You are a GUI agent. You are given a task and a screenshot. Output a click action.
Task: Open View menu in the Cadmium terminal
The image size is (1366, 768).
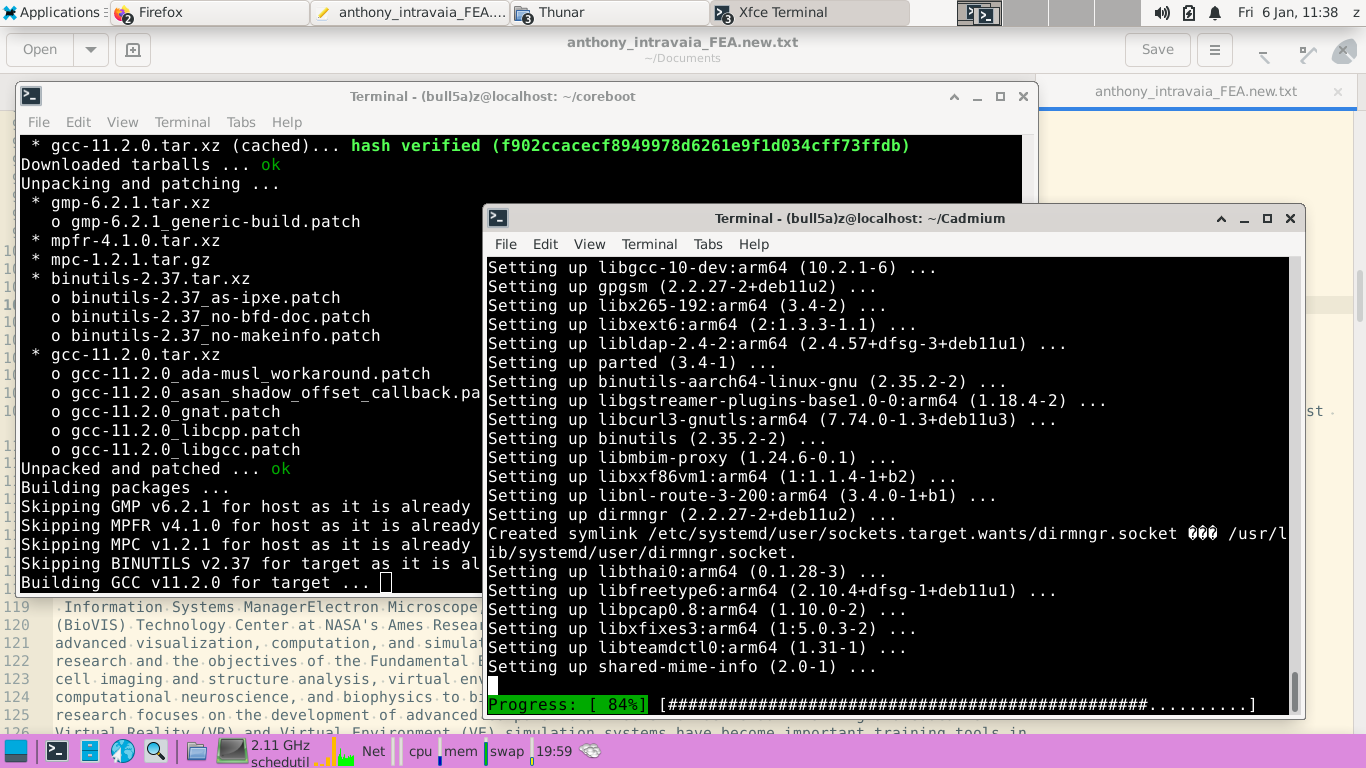point(589,244)
